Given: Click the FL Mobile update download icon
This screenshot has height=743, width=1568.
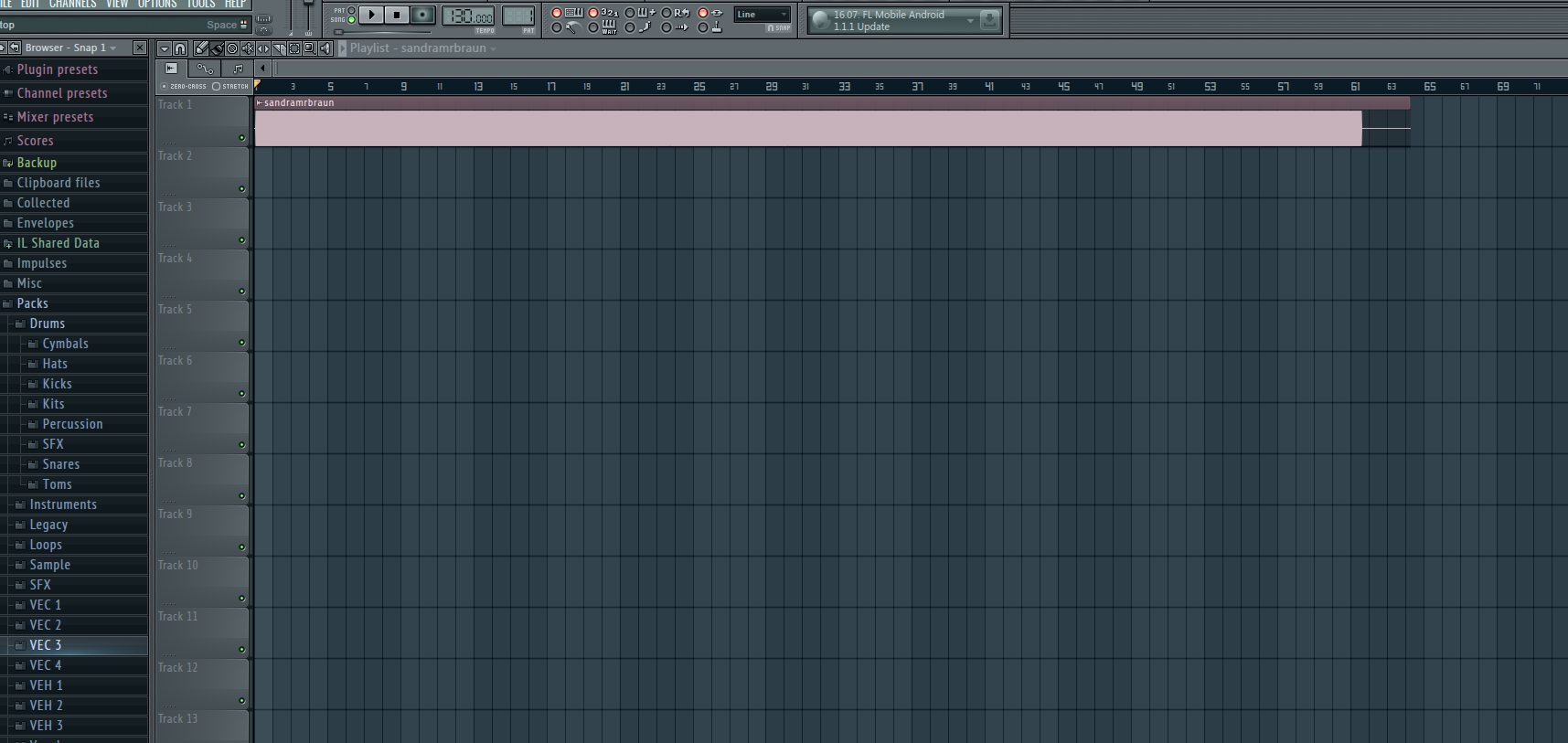Looking at the screenshot, I should point(989,20).
